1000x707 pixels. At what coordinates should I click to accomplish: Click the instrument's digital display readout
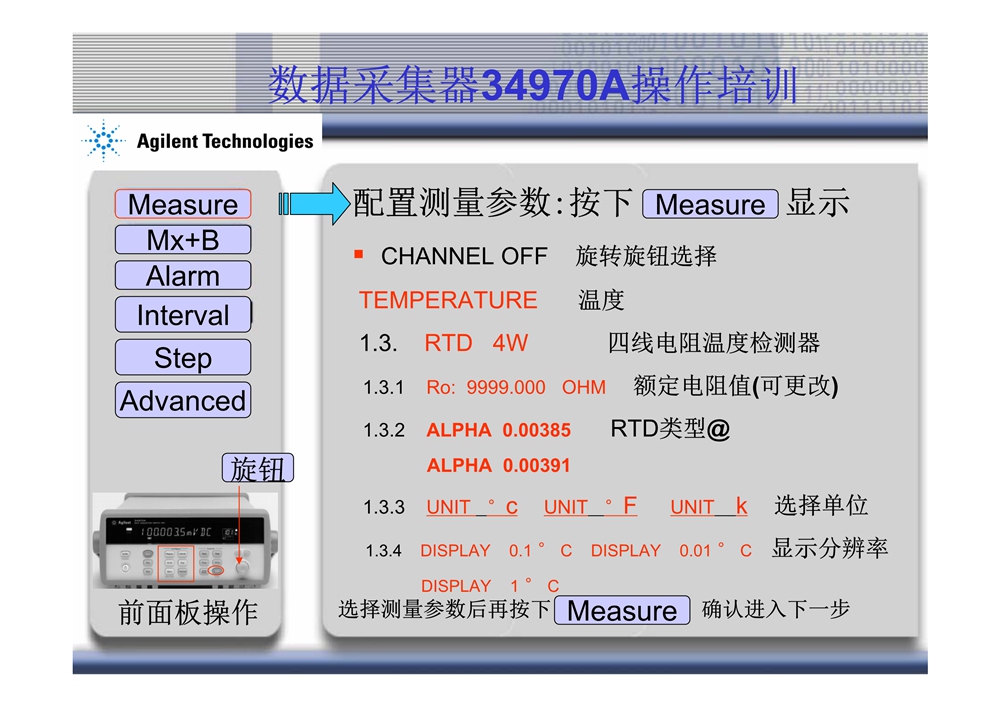[175, 531]
